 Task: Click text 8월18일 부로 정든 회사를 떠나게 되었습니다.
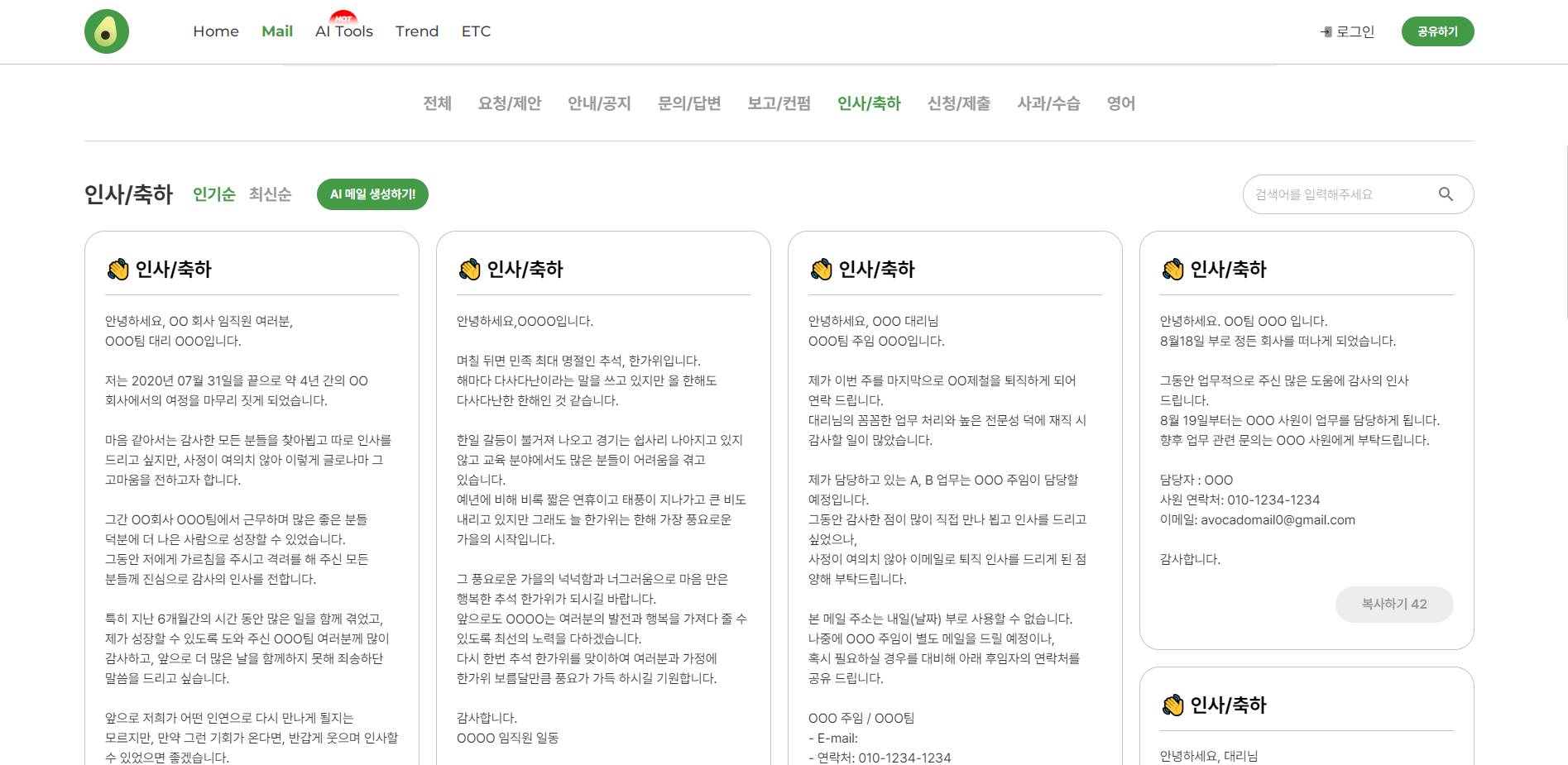(1278, 341)
